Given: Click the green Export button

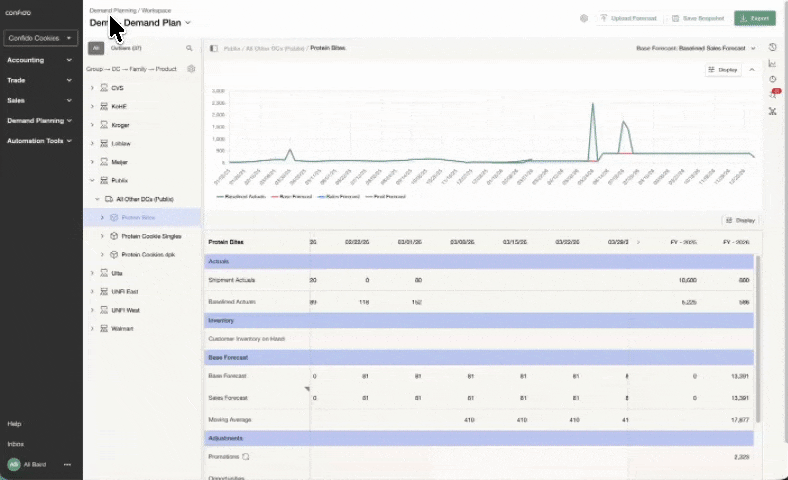Looking at the screenshot, I should pos(754,19).
